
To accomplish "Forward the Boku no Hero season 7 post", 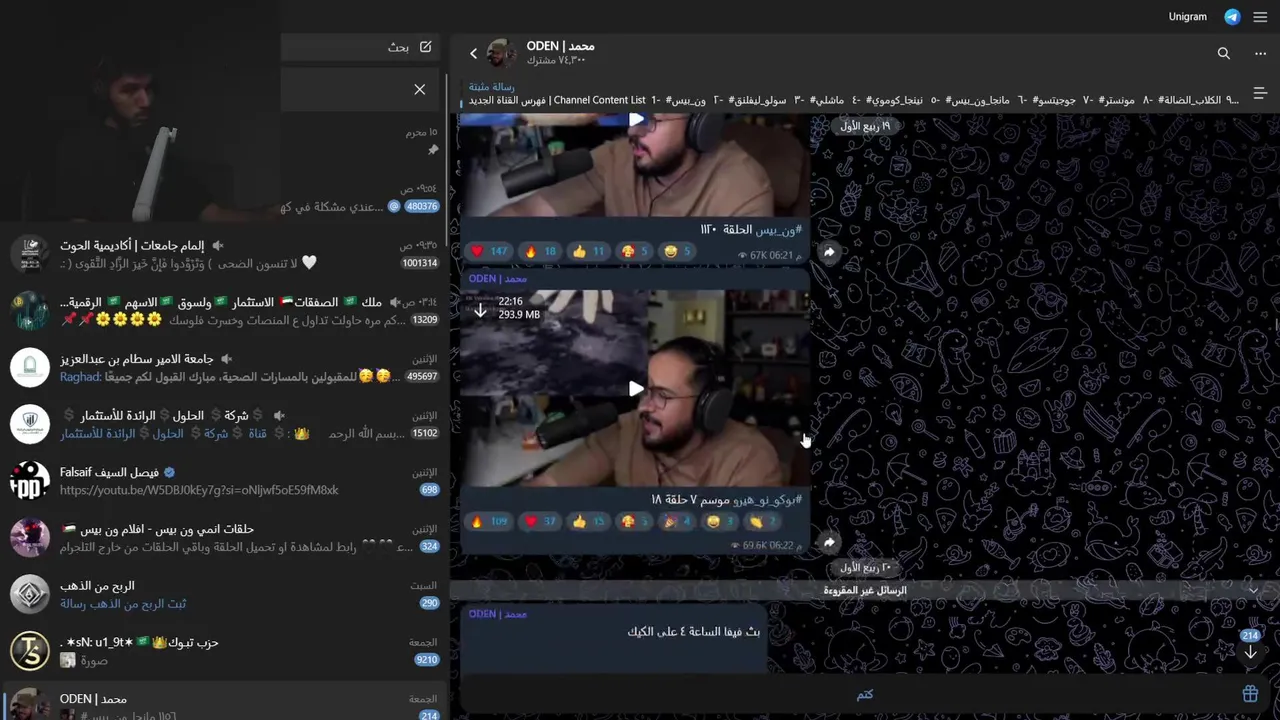I will 829,542.
